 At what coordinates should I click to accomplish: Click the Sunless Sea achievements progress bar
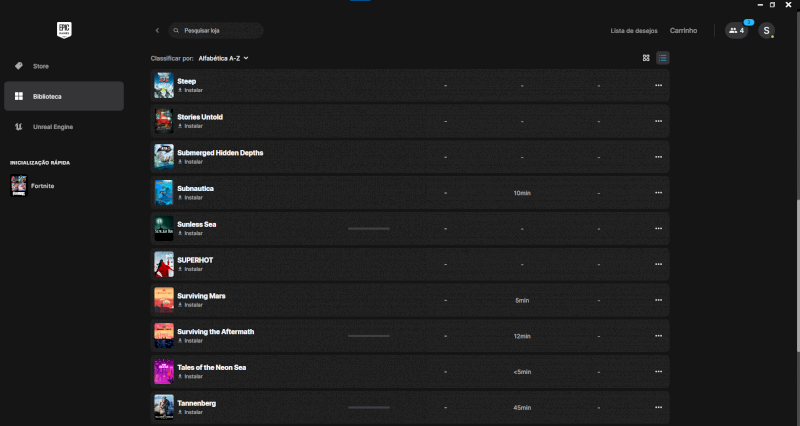coord(368,228)
